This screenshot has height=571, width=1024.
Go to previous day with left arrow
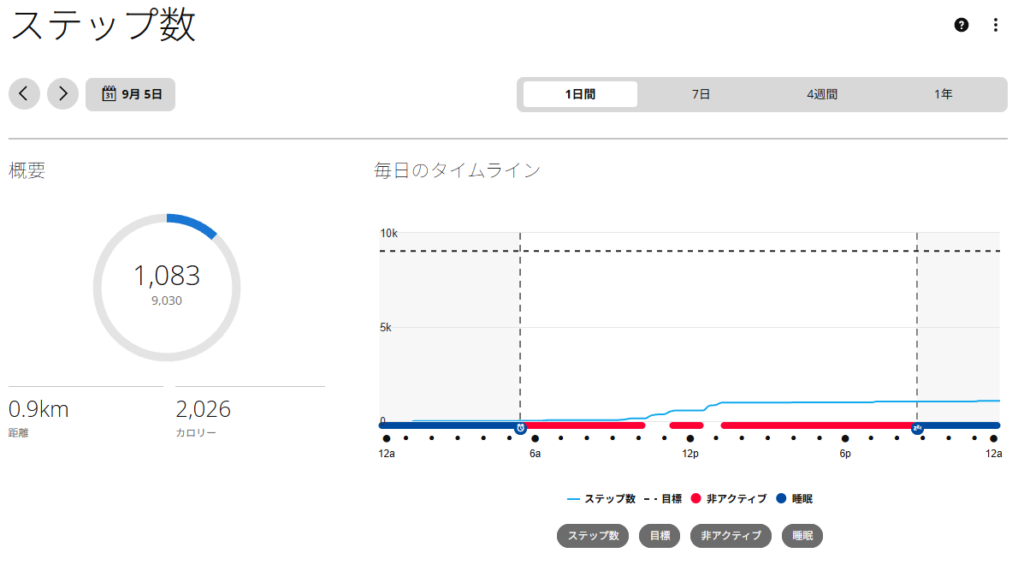pos(24,94)
